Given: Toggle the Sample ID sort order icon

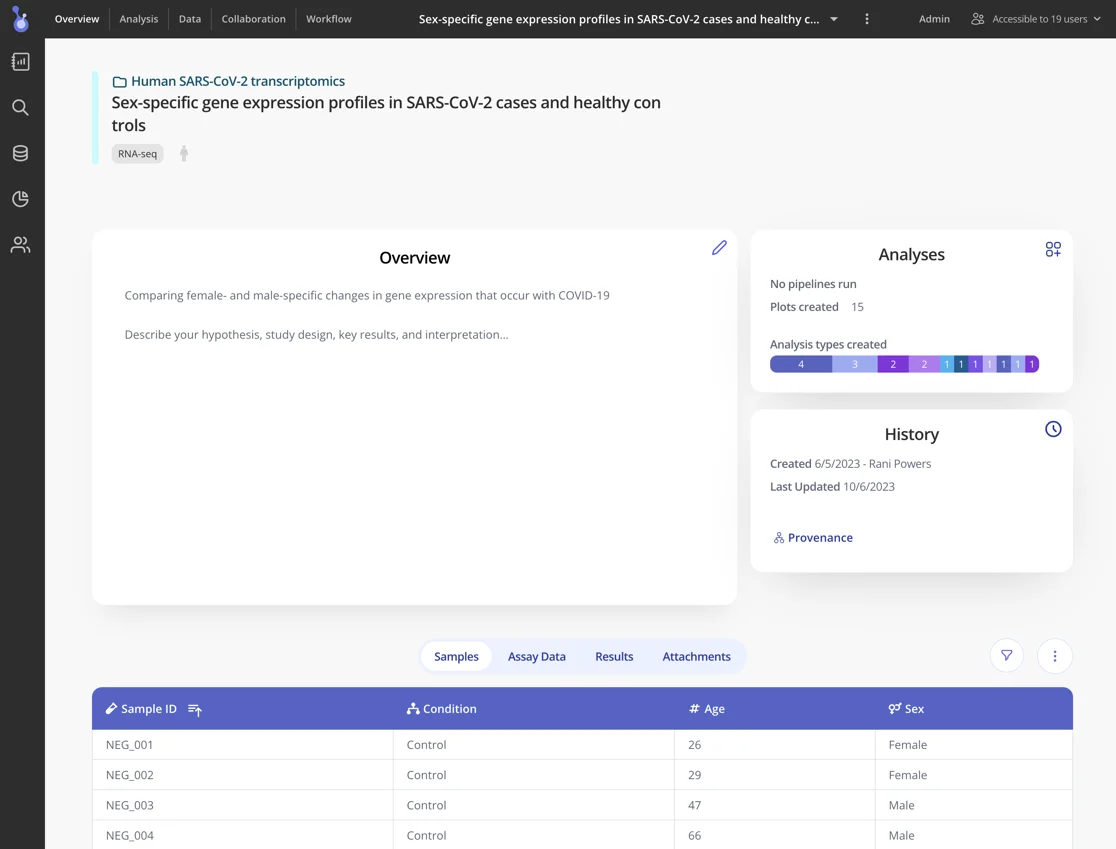Looking at the screenshot, I should click(195, 709).
